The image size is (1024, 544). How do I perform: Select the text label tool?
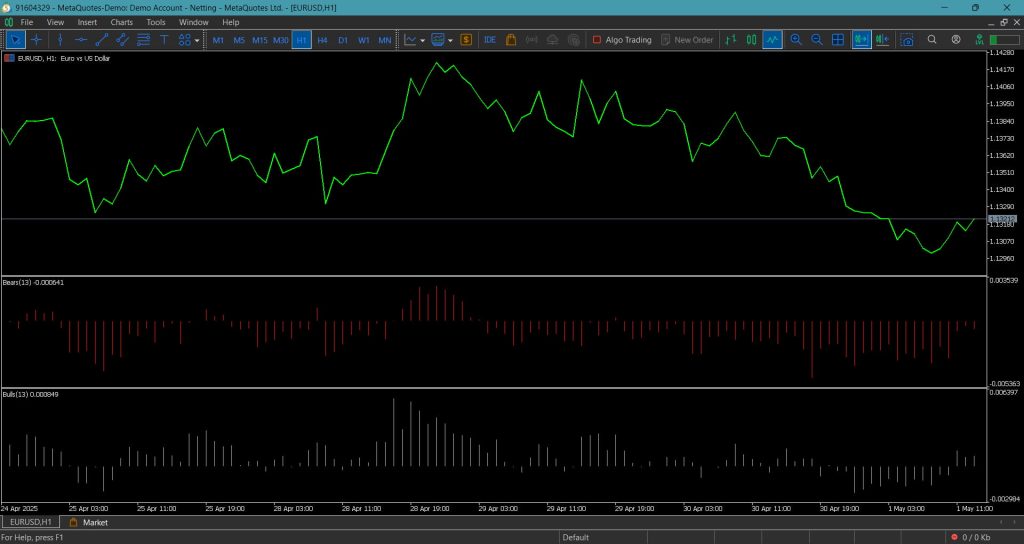pyautogui.click(x=164, y=40)
